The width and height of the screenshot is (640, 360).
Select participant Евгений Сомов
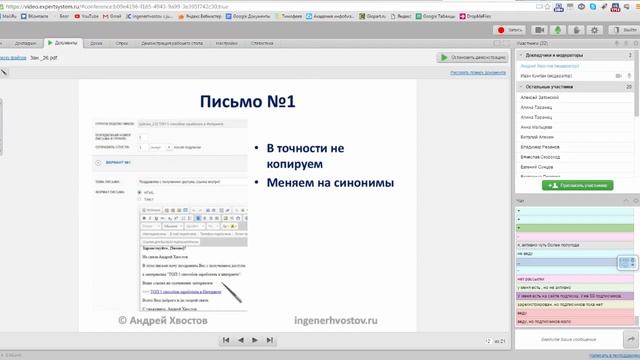[x=537, y=167]
